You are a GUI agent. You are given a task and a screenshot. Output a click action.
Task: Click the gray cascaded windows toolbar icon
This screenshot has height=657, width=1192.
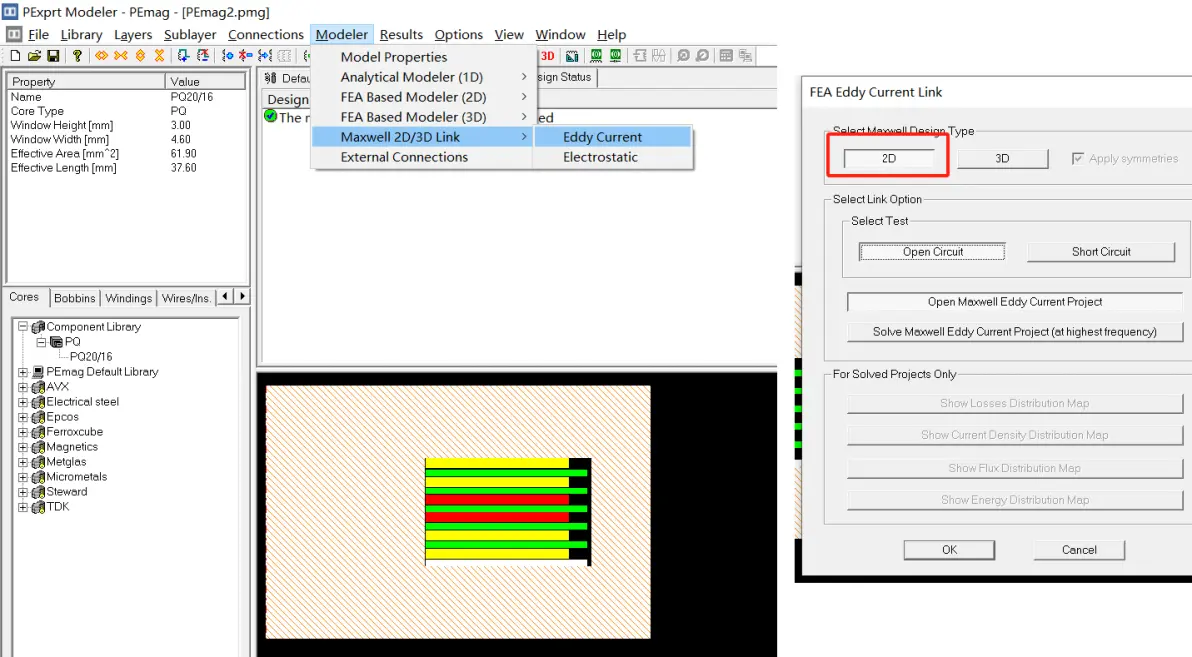click(745, 56)
